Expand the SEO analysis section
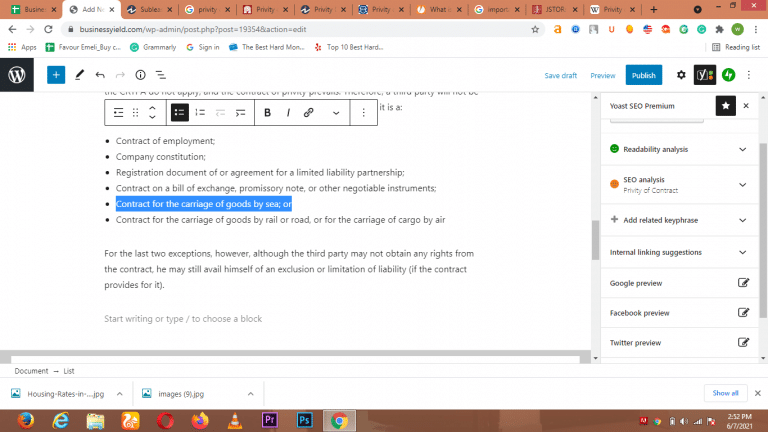This screenshot has width=768, height=432. [742, 184]
